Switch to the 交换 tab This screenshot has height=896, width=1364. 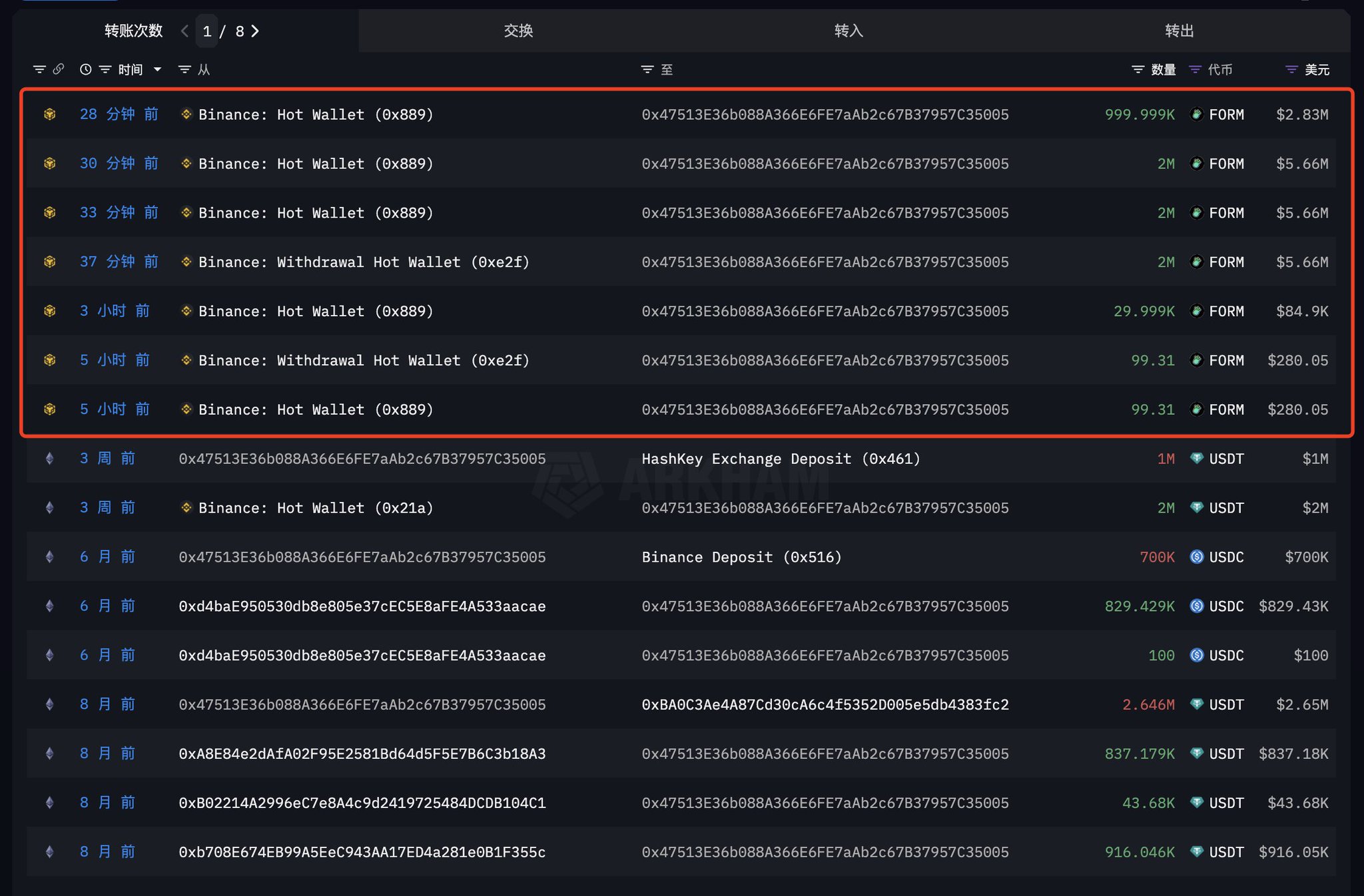(x=518, y=31)
